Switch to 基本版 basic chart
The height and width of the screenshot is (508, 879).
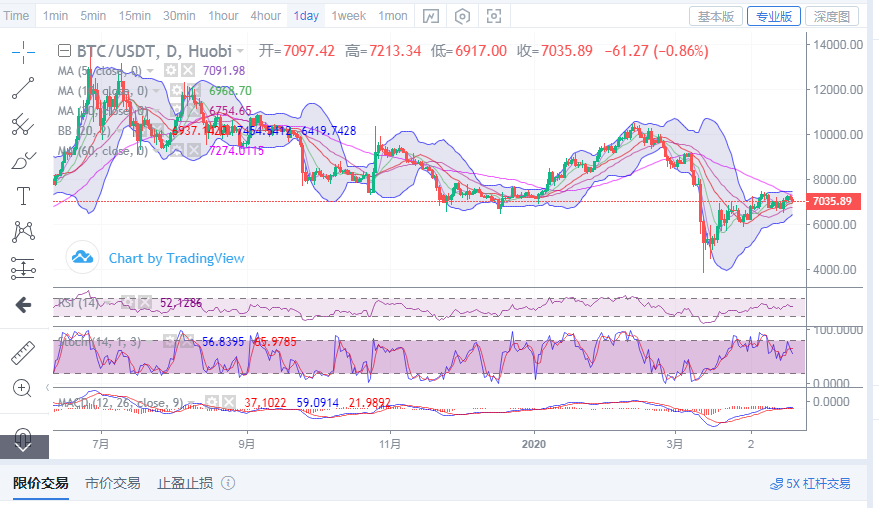716,16
